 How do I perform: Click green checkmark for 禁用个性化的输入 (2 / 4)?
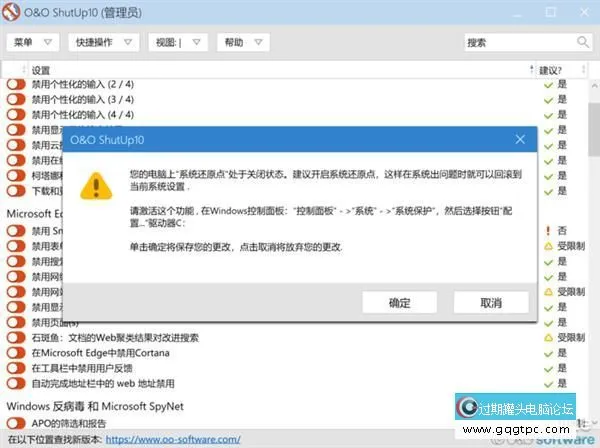tap(548, 85)
